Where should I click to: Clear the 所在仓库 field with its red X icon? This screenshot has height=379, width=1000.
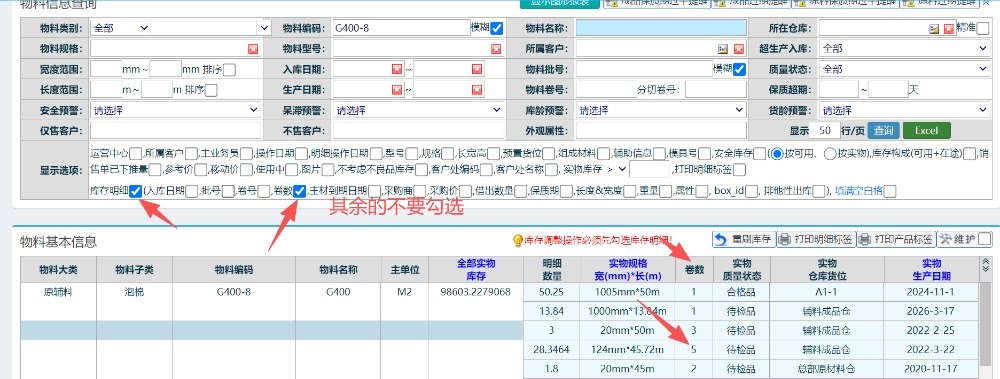pyautogui.click(x=949, y=29)
